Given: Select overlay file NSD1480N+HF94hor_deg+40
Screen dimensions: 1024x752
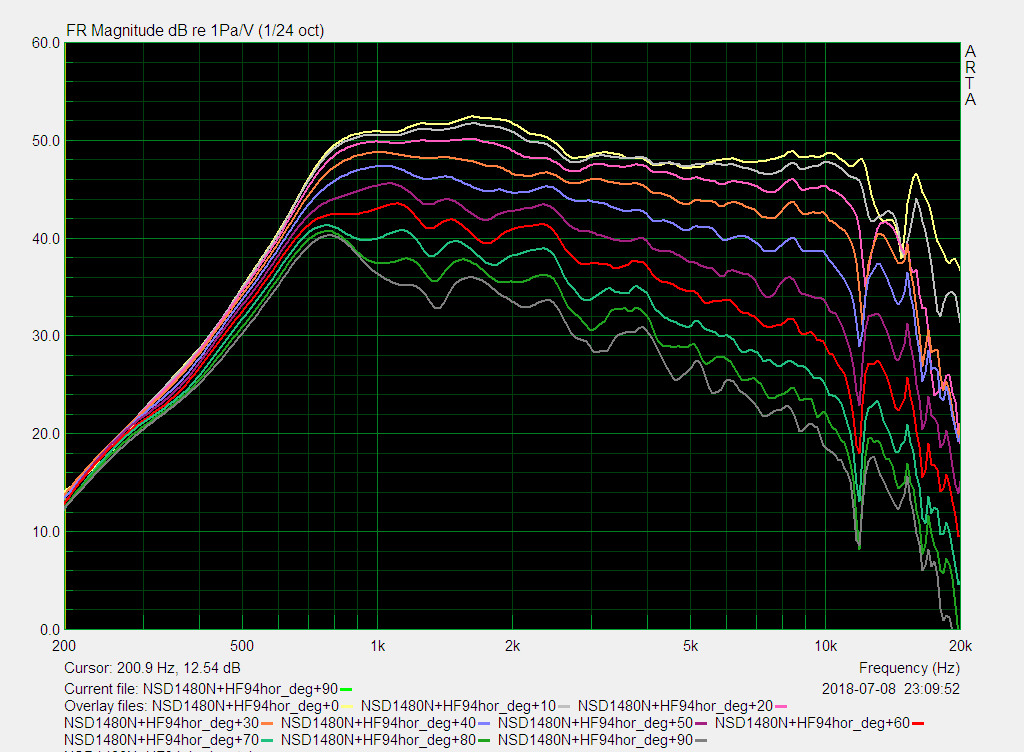Looking at the screenshot, I should point(378,723).
